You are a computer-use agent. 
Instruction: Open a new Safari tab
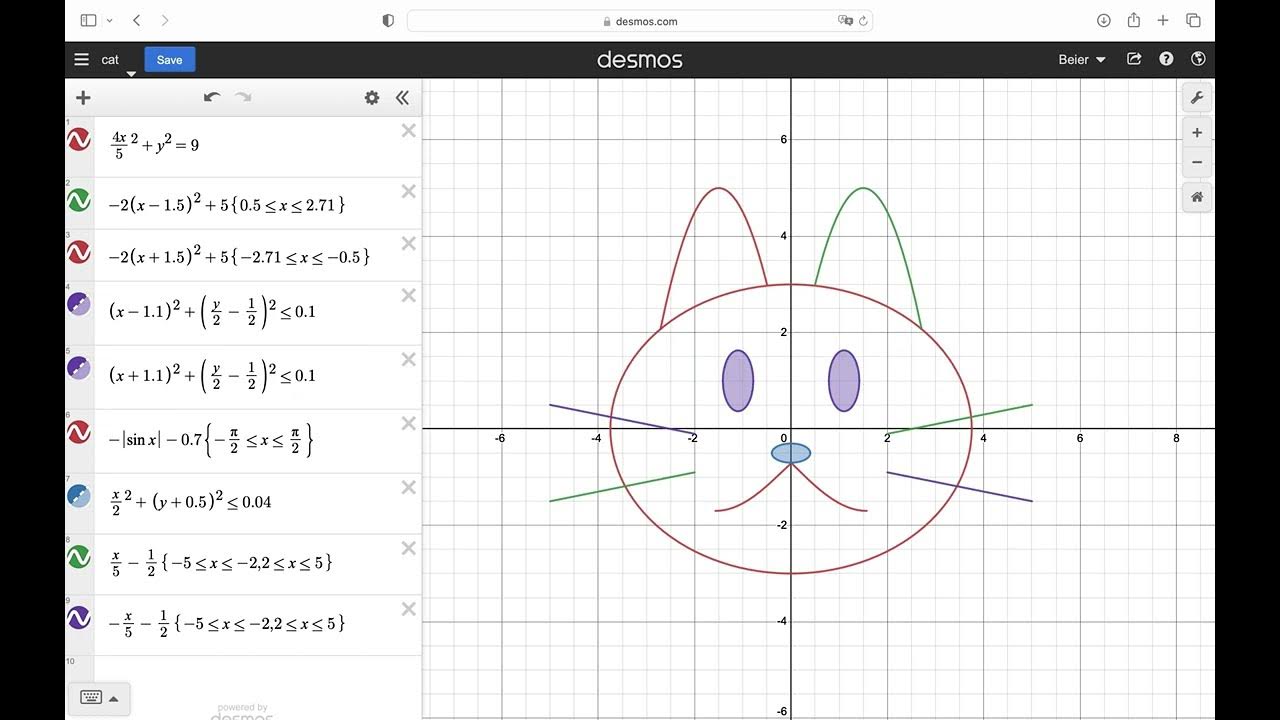1163,20
